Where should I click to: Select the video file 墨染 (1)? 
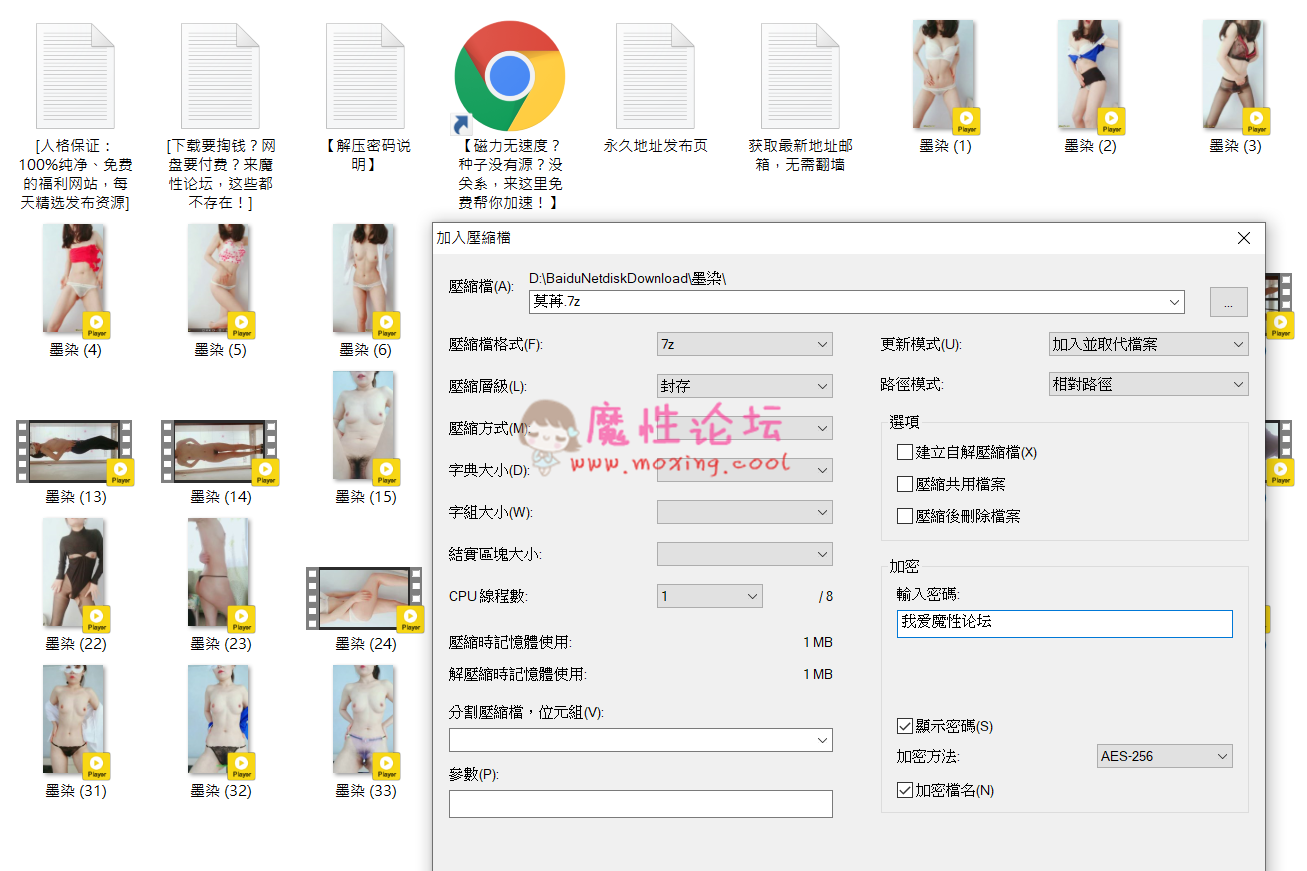pos(945,77)
